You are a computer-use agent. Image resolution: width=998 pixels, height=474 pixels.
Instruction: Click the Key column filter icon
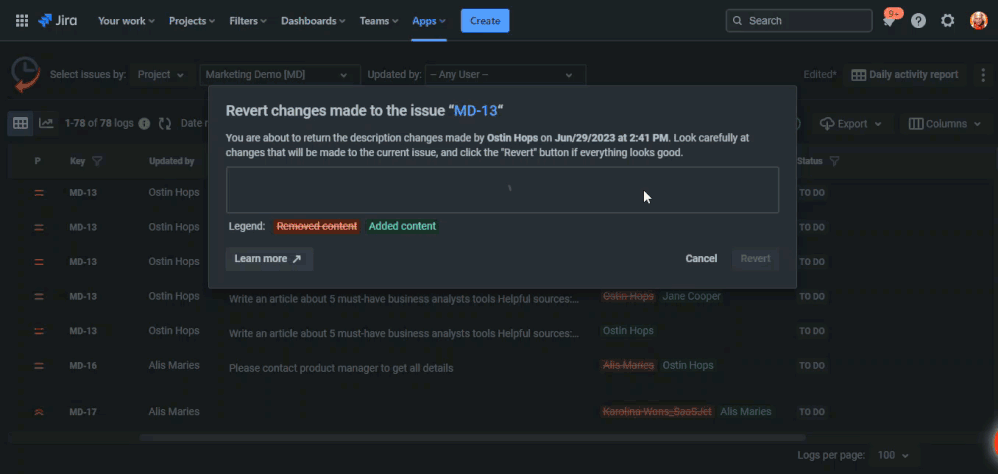coord(97,161)
